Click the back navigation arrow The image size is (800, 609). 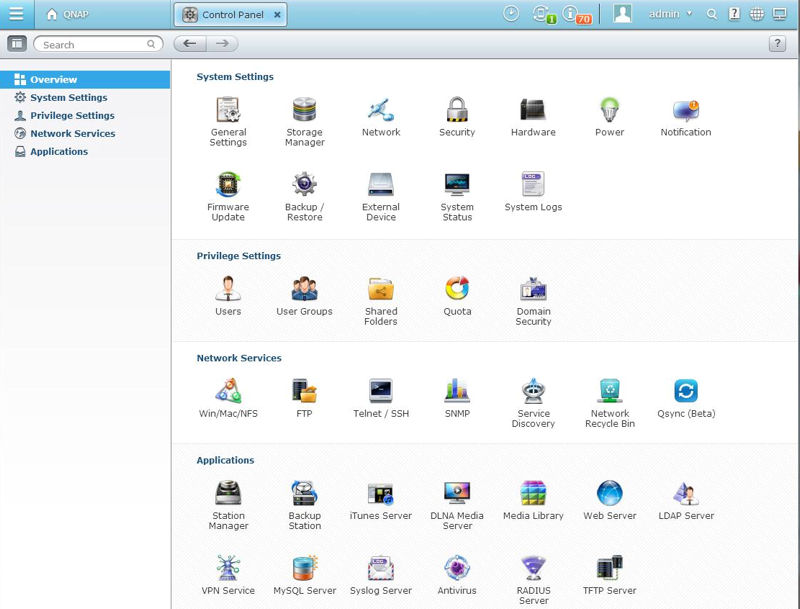[189, 44]
